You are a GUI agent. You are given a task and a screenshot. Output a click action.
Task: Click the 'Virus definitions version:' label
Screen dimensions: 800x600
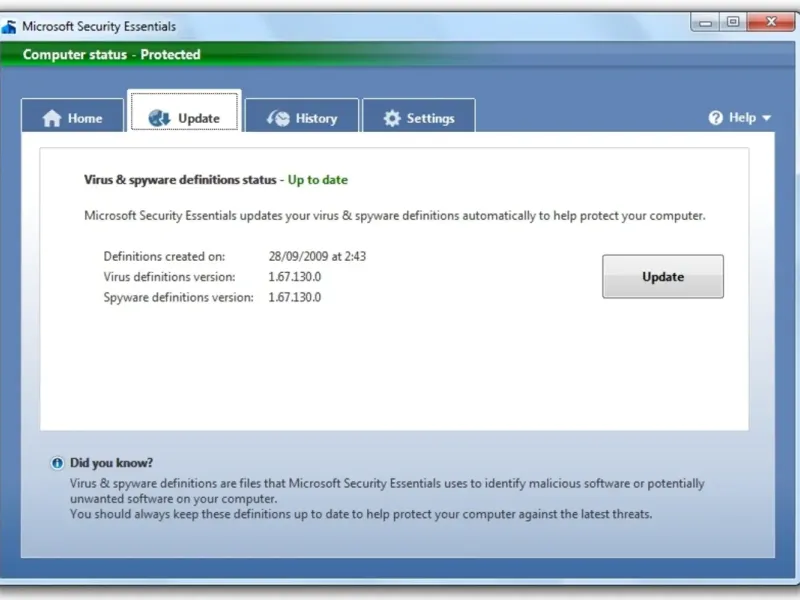click(x=169, y=277)
